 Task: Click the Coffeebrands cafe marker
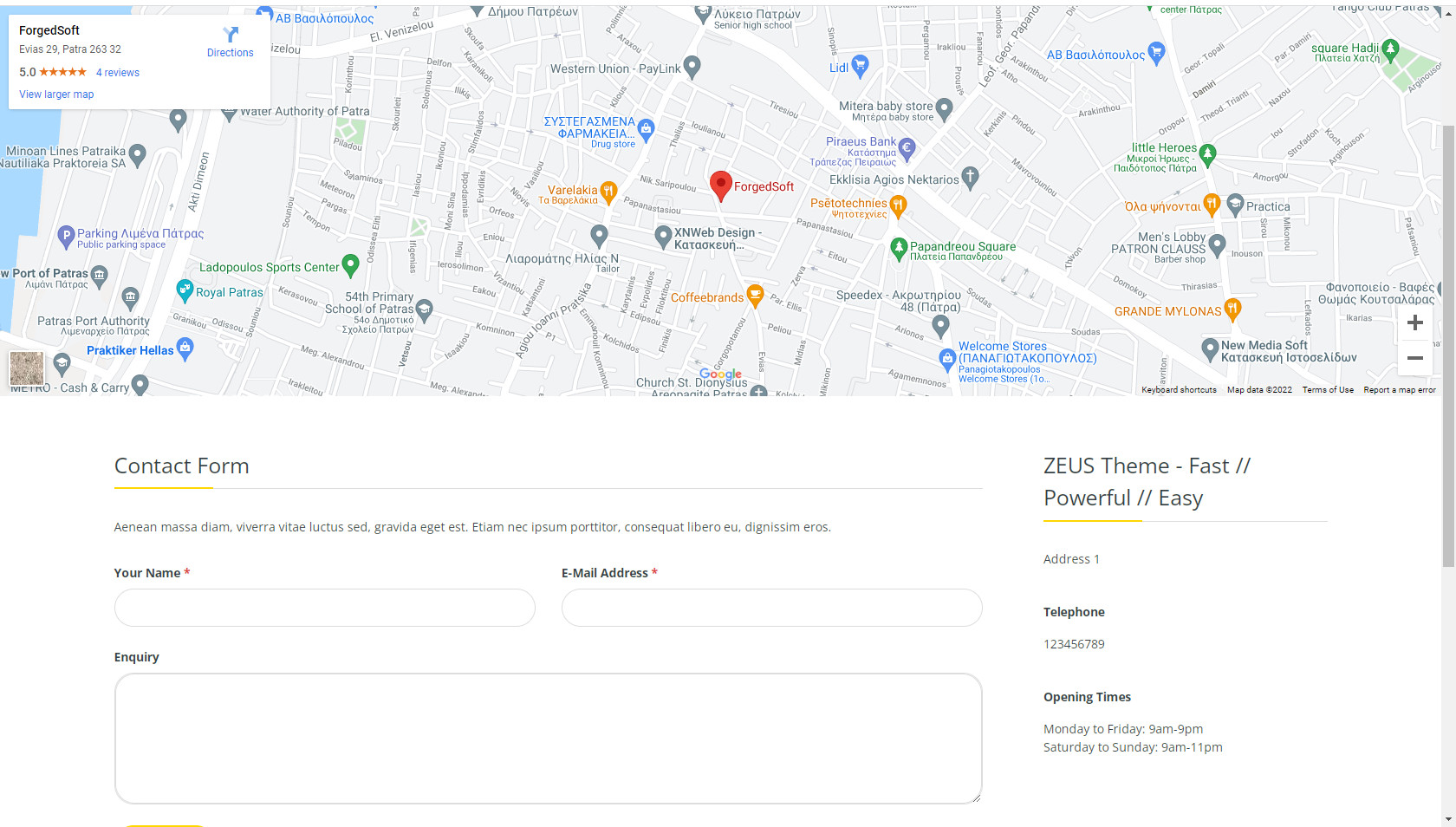[755, 296]
